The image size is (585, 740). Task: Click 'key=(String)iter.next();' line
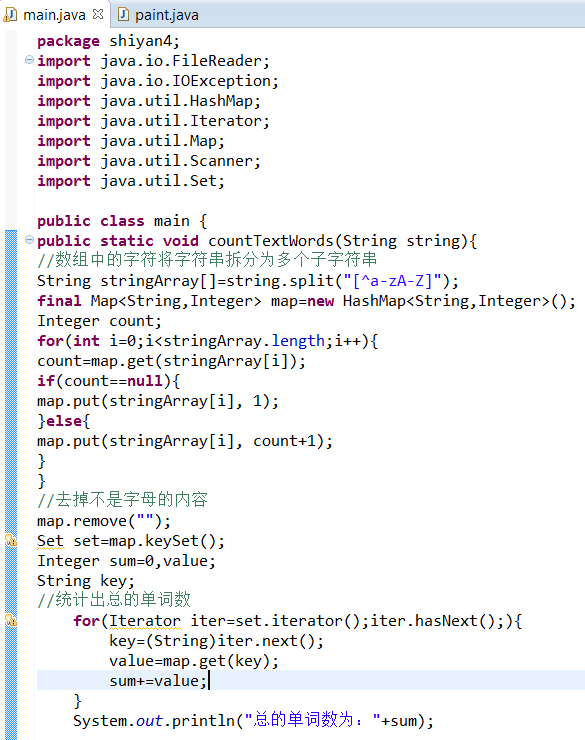tap(217, 641)
